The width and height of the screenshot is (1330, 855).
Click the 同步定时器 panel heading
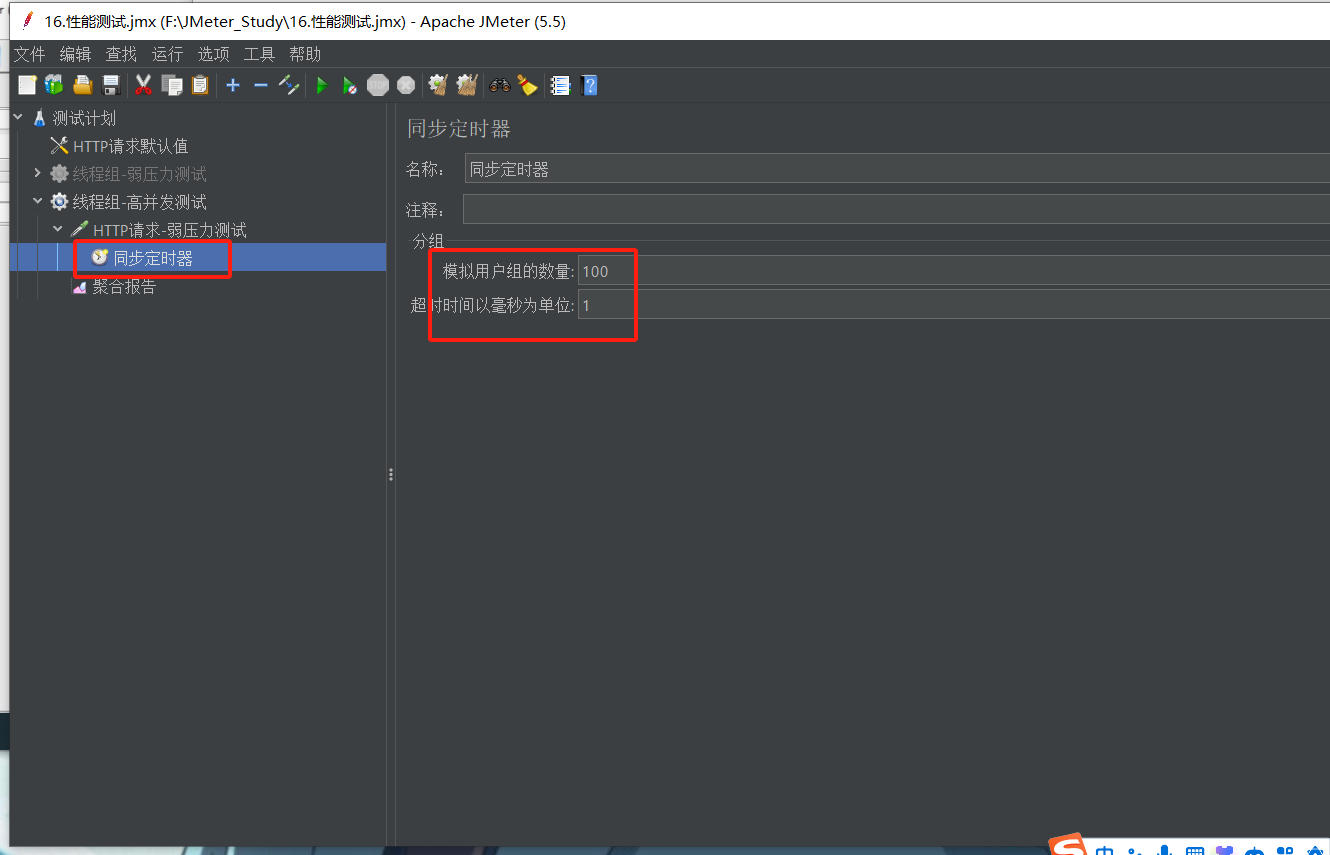point(459,129)
